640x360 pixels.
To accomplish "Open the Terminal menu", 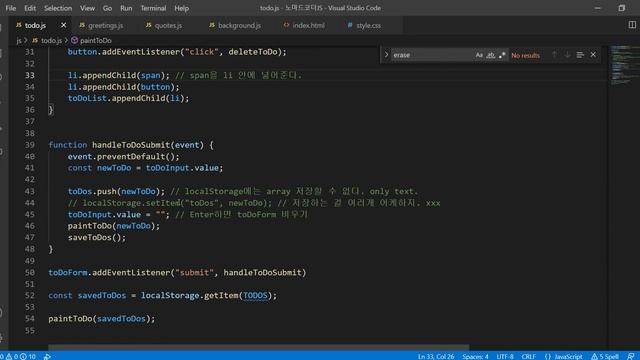I will (x=153, y=8).
